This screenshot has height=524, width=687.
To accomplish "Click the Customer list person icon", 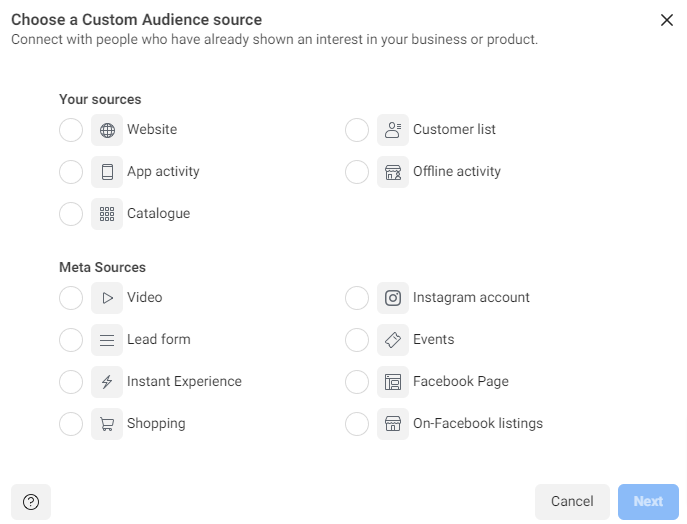I will point(393,130).
